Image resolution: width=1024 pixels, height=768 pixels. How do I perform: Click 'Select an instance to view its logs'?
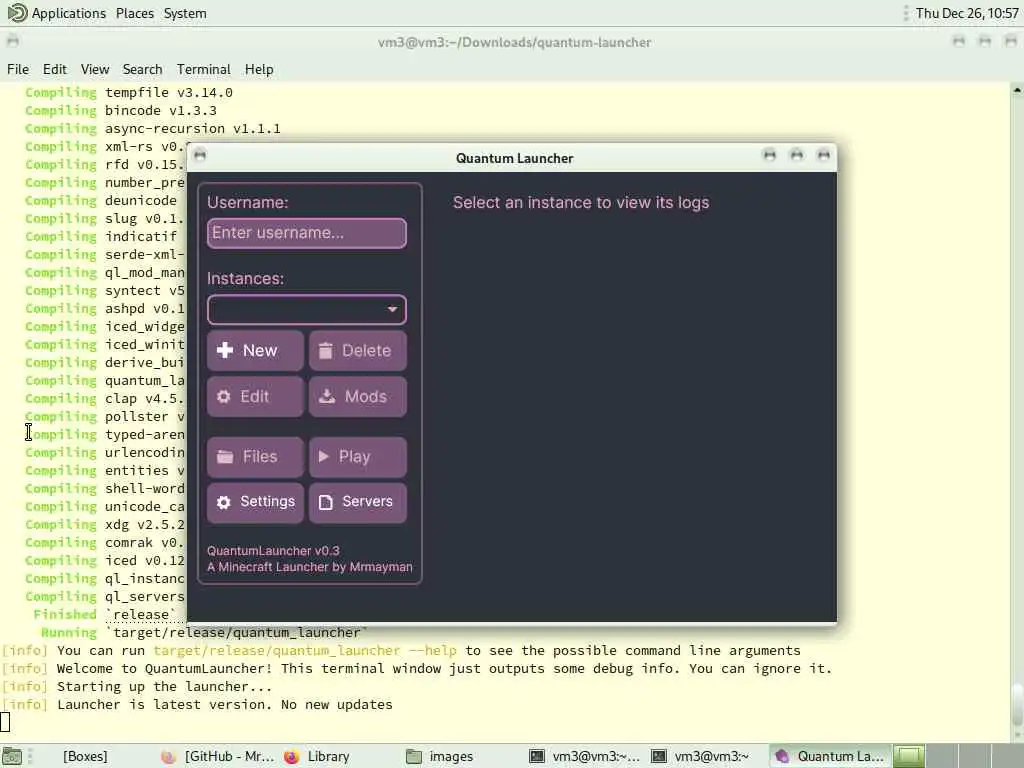581,202
